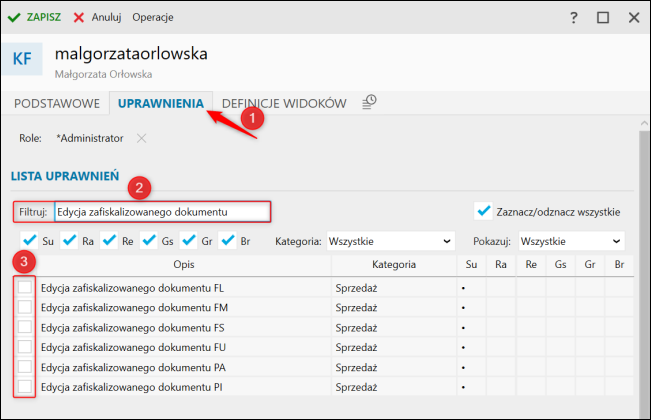This screenshot has height=420, width=651.
Task: Select row Edycja zafiskalizowanego dokumentu FU
Action: pyautogui.click(x=323, y=347)
